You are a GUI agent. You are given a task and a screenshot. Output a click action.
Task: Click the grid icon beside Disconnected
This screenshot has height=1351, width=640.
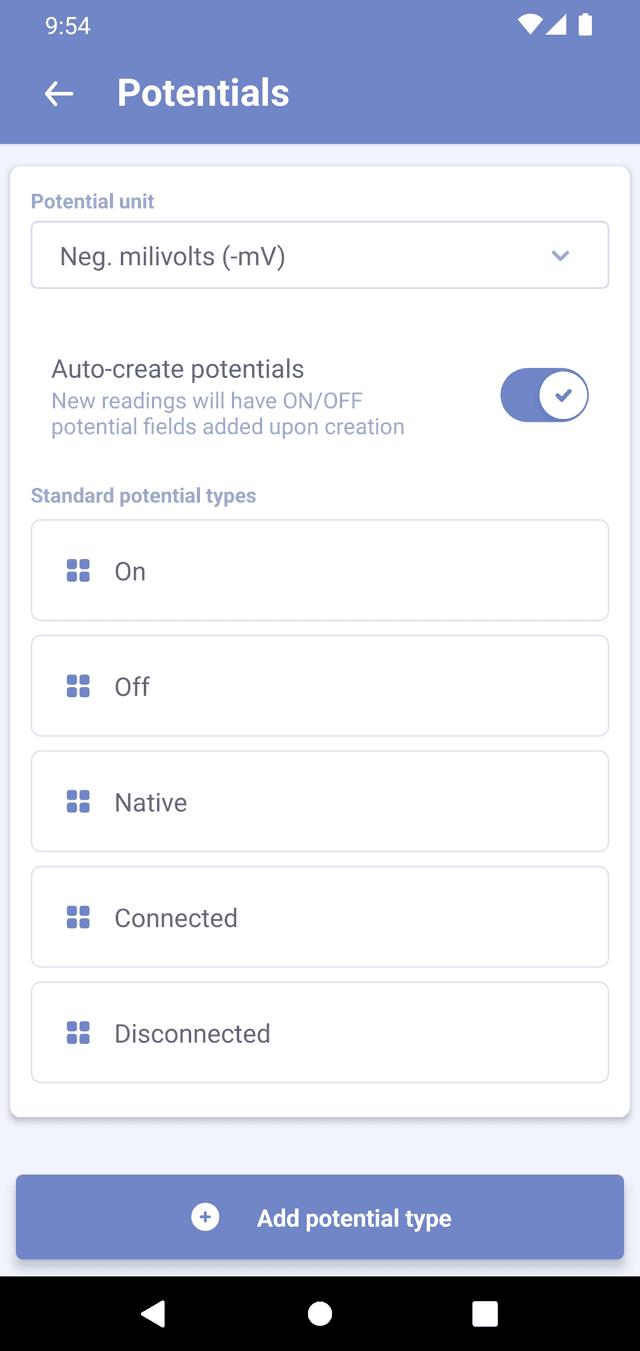point(78,1033)
